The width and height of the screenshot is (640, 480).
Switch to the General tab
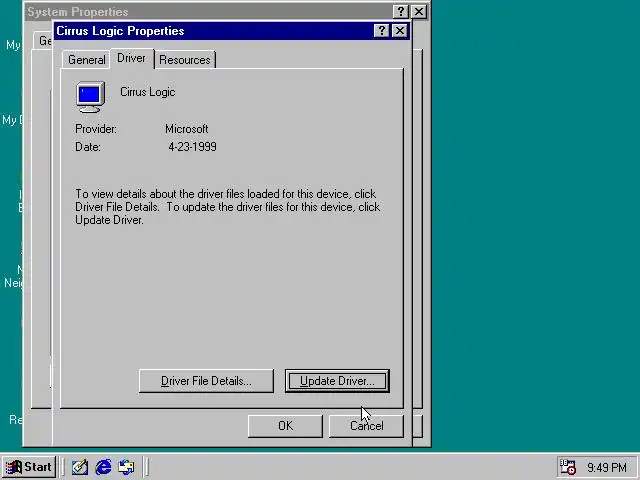(x=86, y=60)
